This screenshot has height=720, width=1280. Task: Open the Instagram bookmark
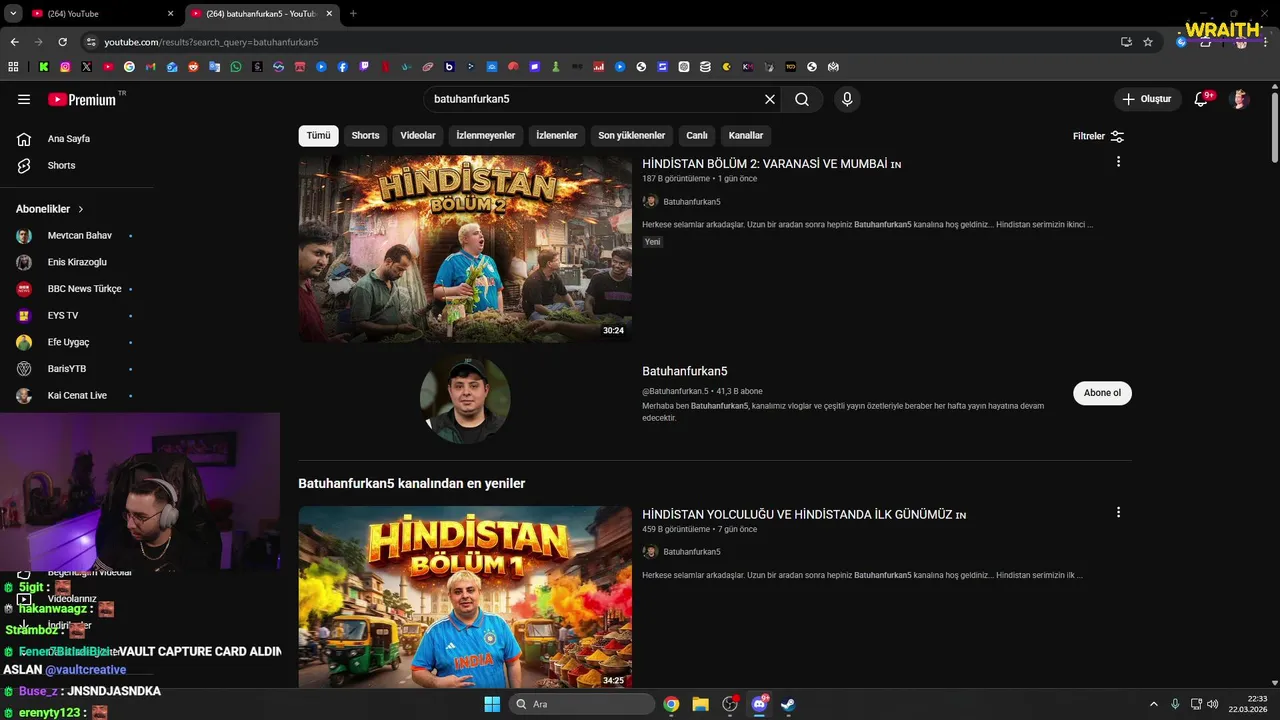(65, 67)
